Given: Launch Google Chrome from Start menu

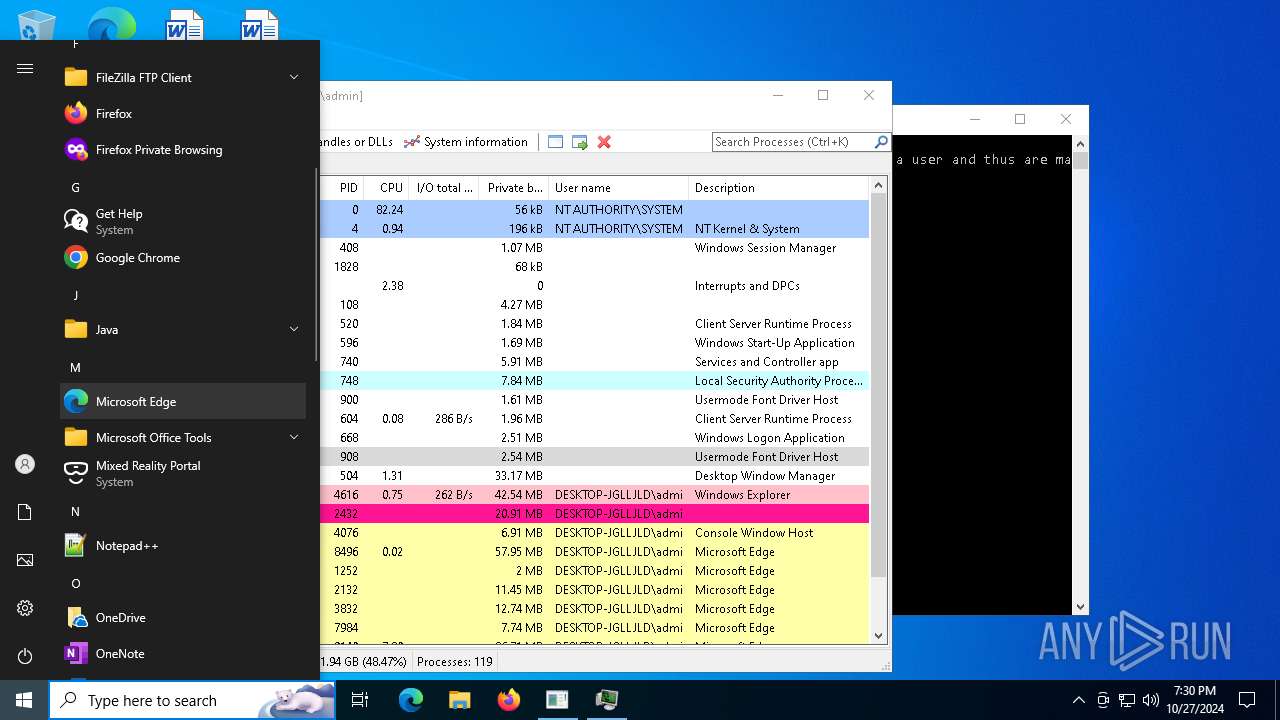Looking at the screenshot, I should [183, 258].
